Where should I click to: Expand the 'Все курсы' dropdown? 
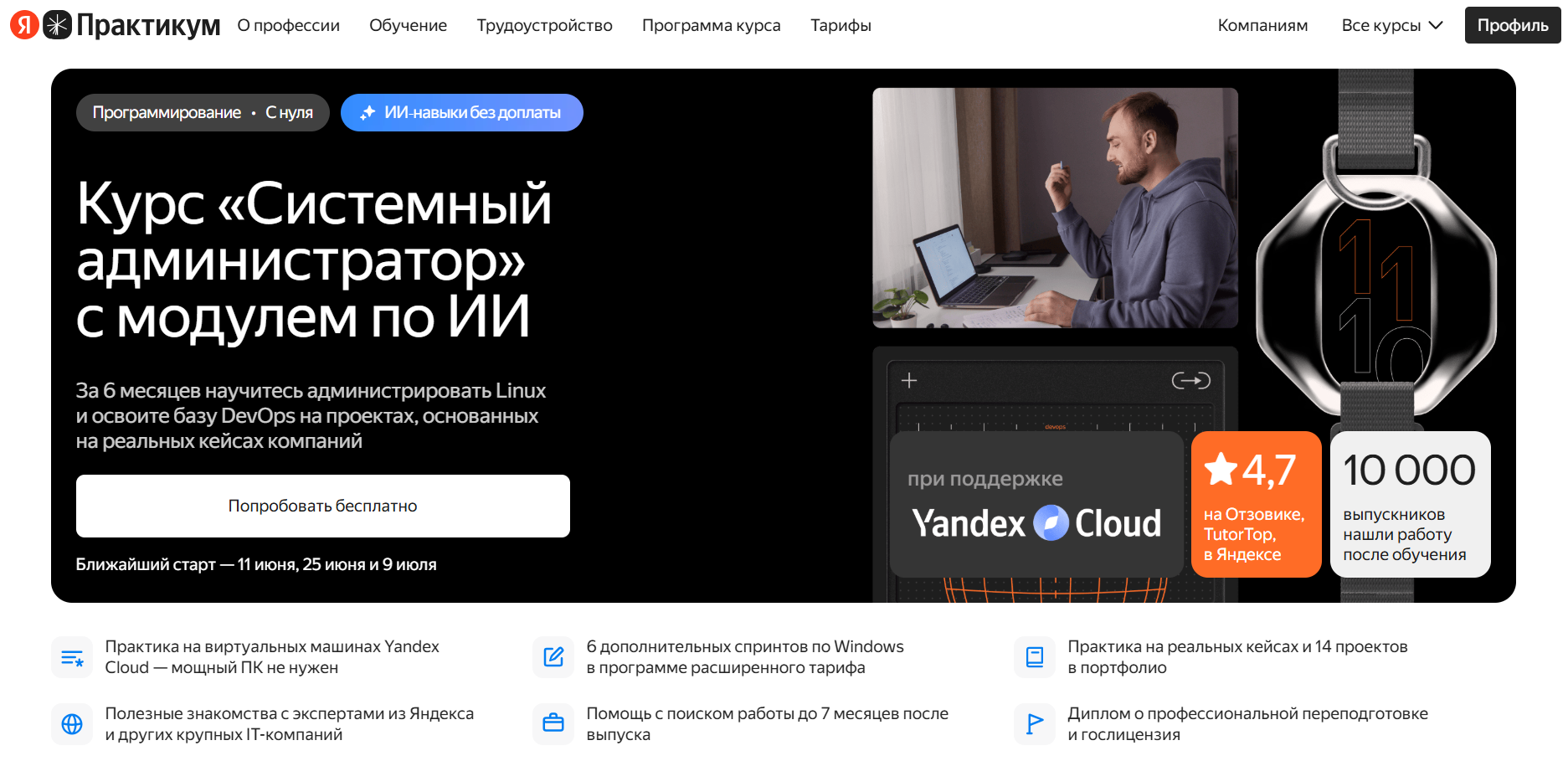tap(1392, 26)
